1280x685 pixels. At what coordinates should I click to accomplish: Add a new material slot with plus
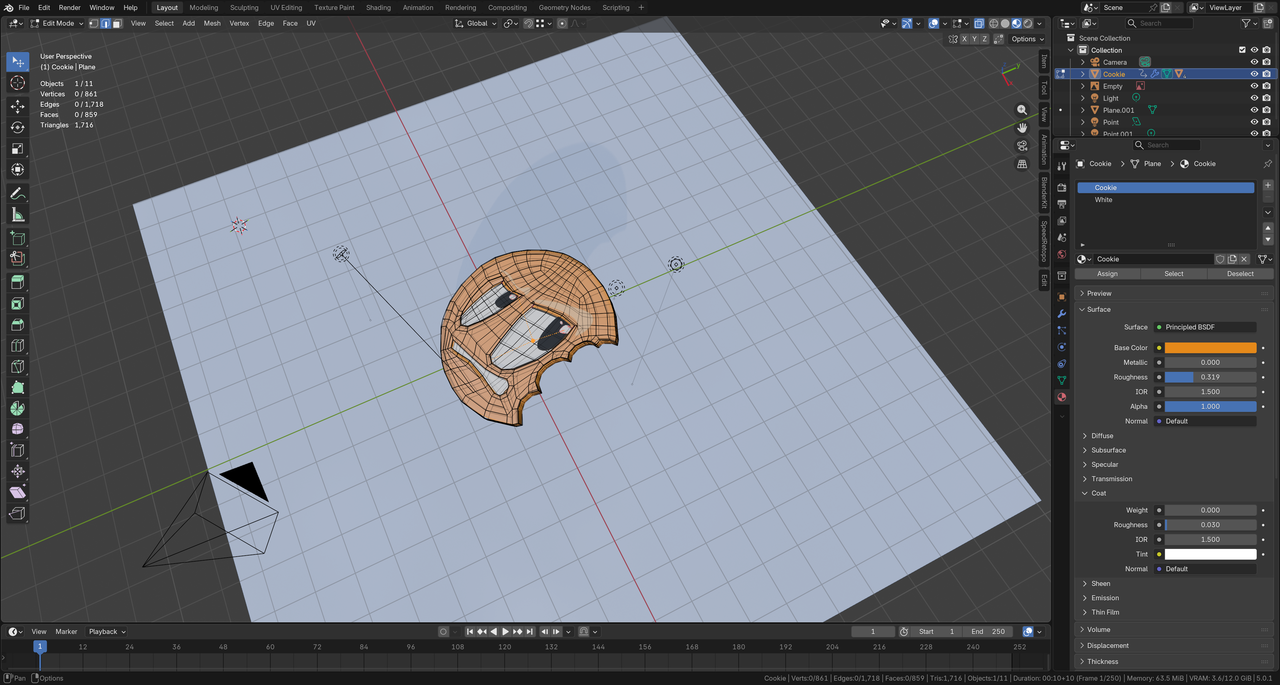point(1268,185)
